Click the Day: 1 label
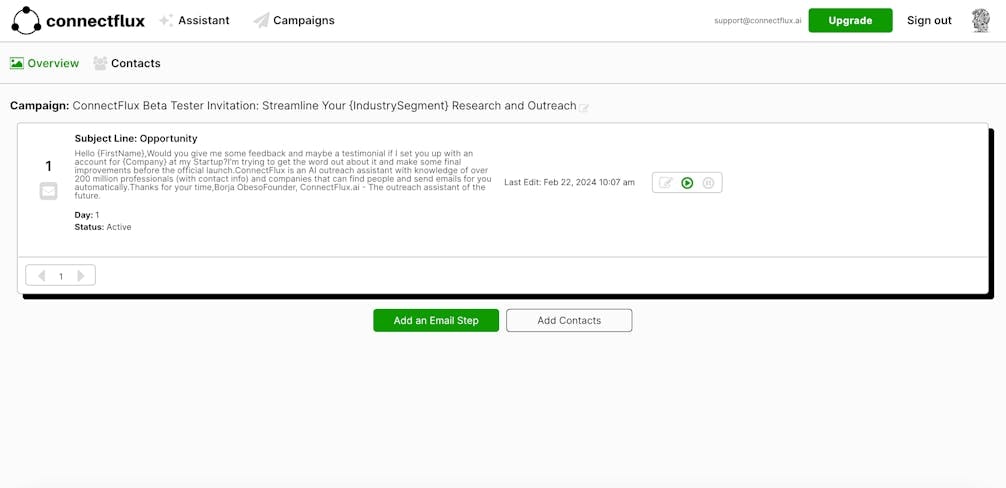 coord(87,215)
